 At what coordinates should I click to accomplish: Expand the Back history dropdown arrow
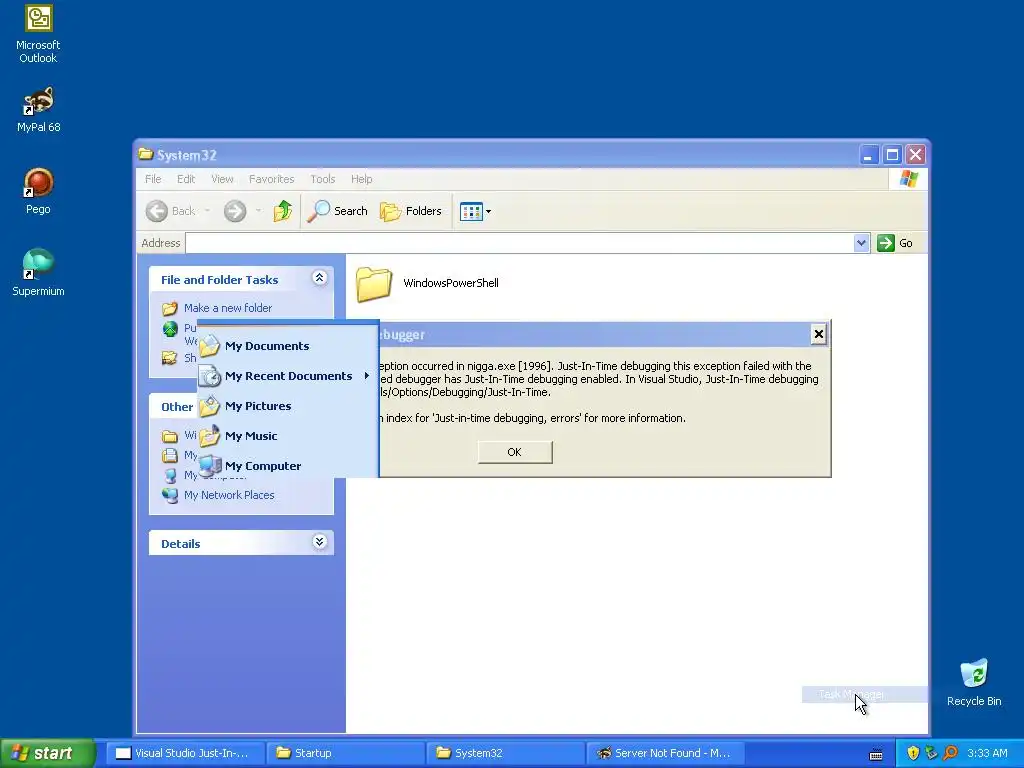coord(207,210)
